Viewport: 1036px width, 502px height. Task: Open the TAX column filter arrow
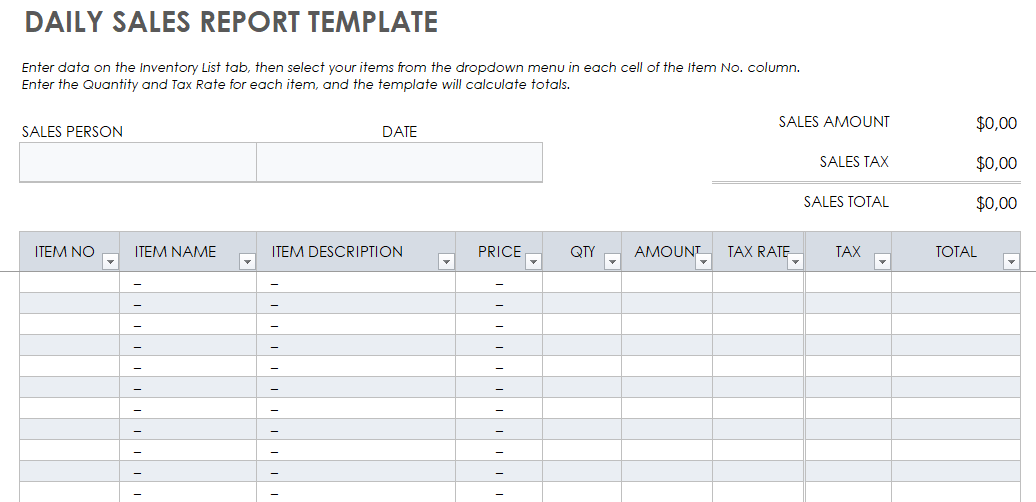tap(882, 262)
